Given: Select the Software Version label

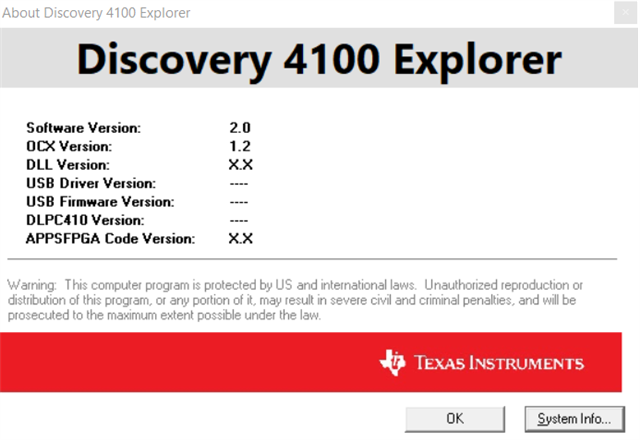Looking at the screenshot, I should click(84, 128).
